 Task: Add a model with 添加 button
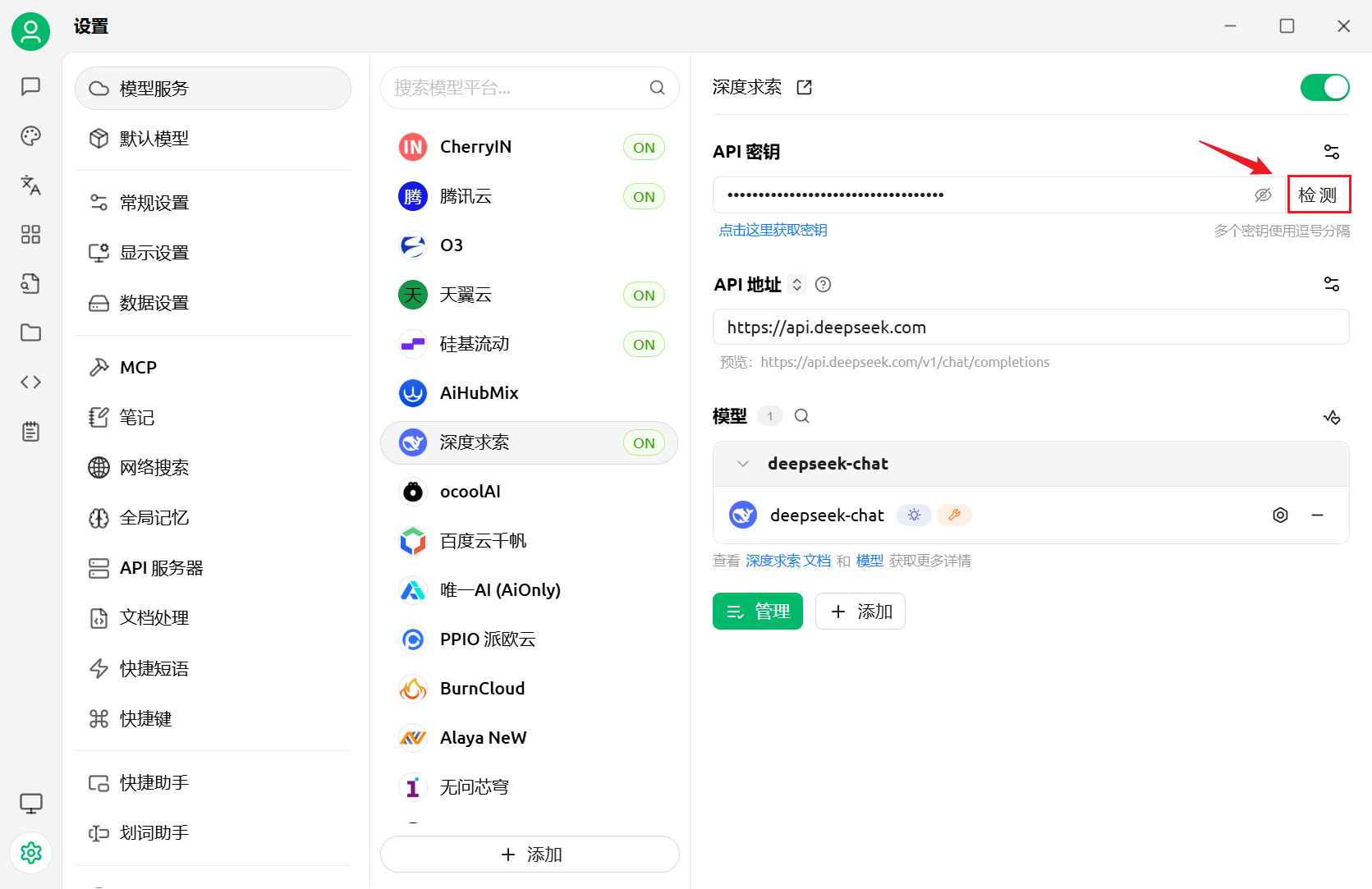coord(860,612)
